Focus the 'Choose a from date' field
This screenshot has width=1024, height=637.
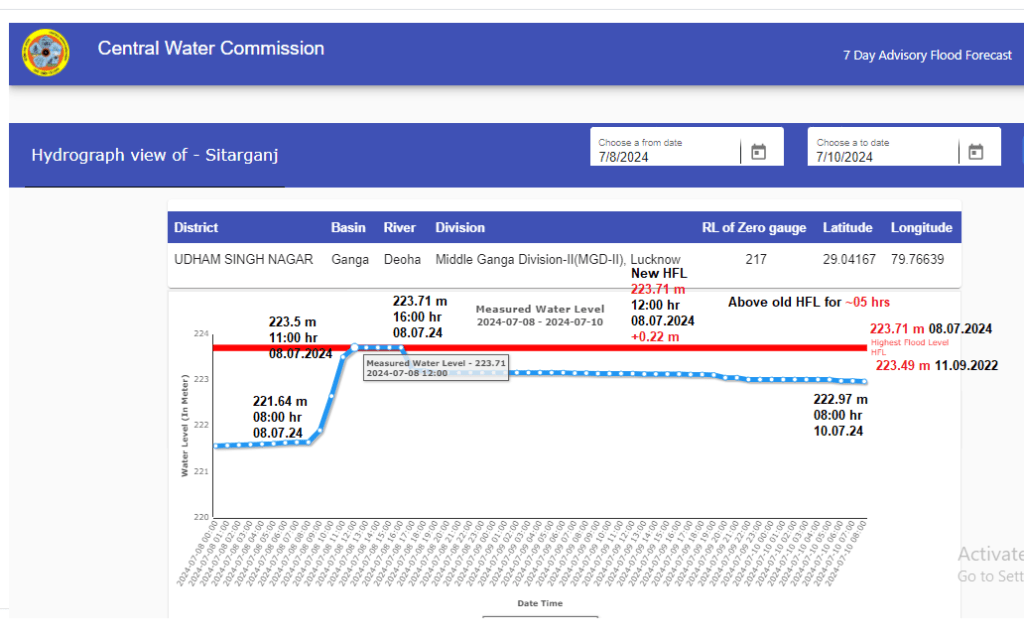coord(665,157)
